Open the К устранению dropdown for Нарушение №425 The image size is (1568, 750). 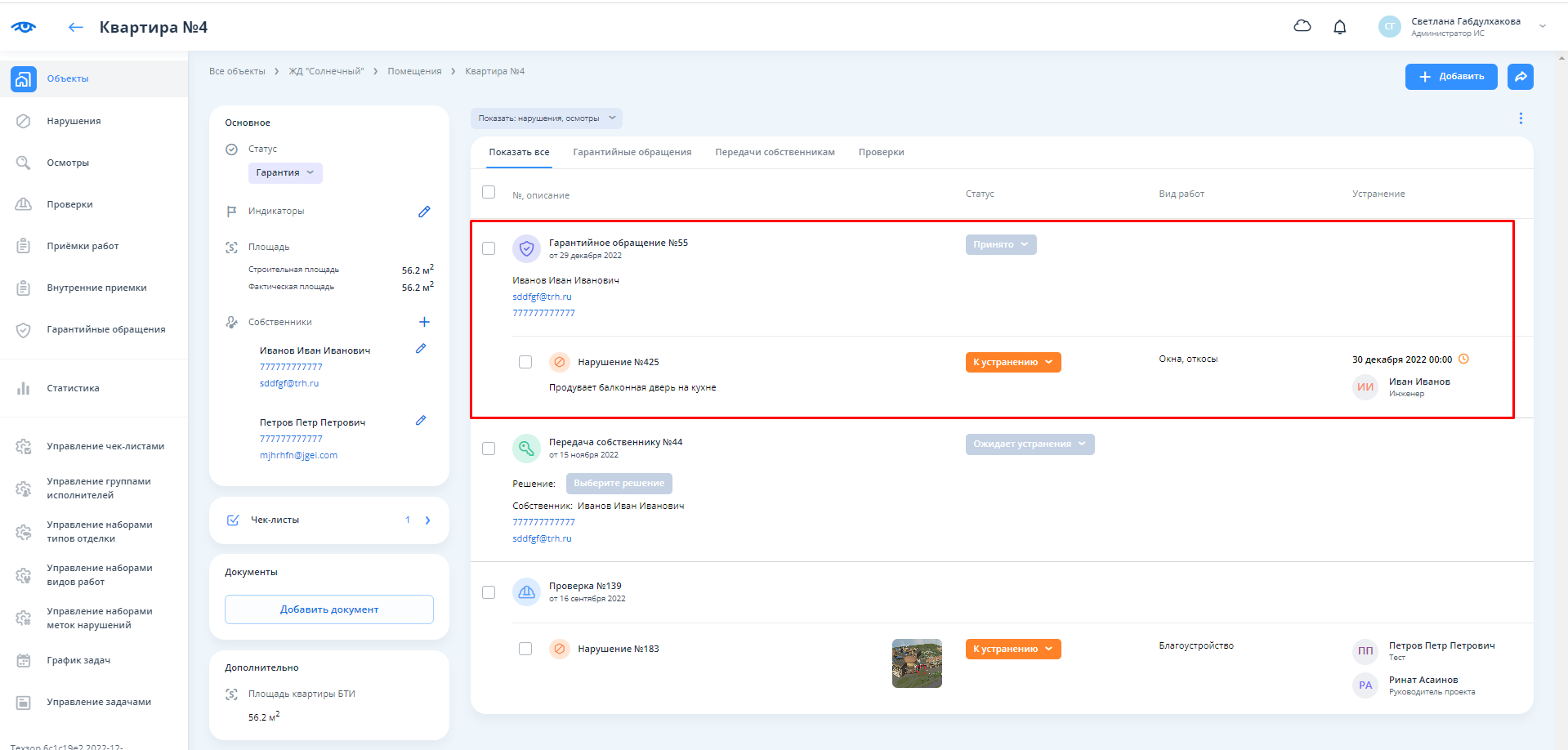(1012, 362)
